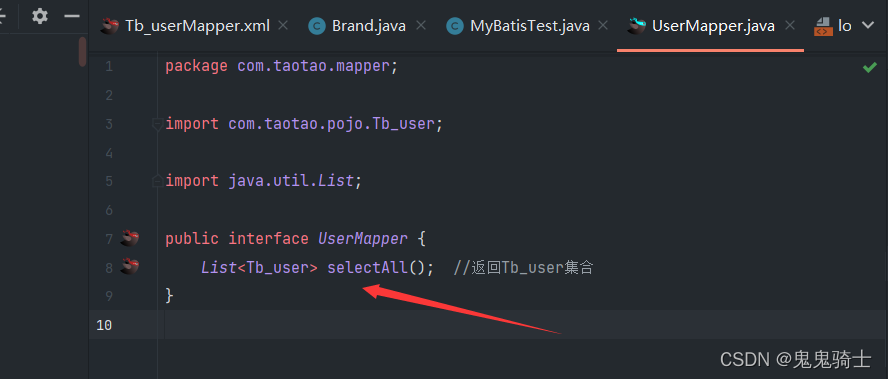888x379 pixels.
Task: Click the fold marker at line 5
Action: [x=158, y=181]
